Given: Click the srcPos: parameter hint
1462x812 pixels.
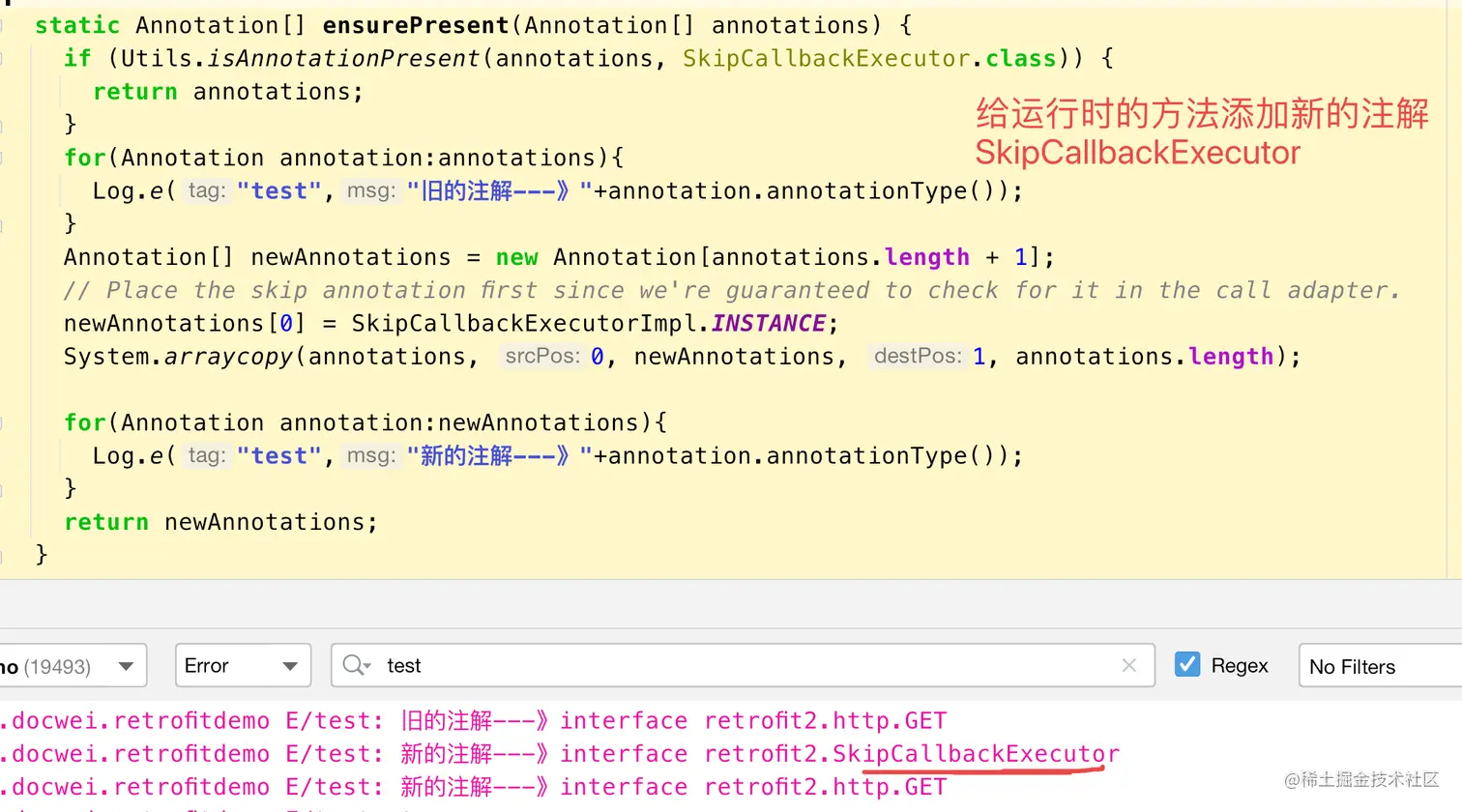Looking at the screenshot, I should 542,357.
